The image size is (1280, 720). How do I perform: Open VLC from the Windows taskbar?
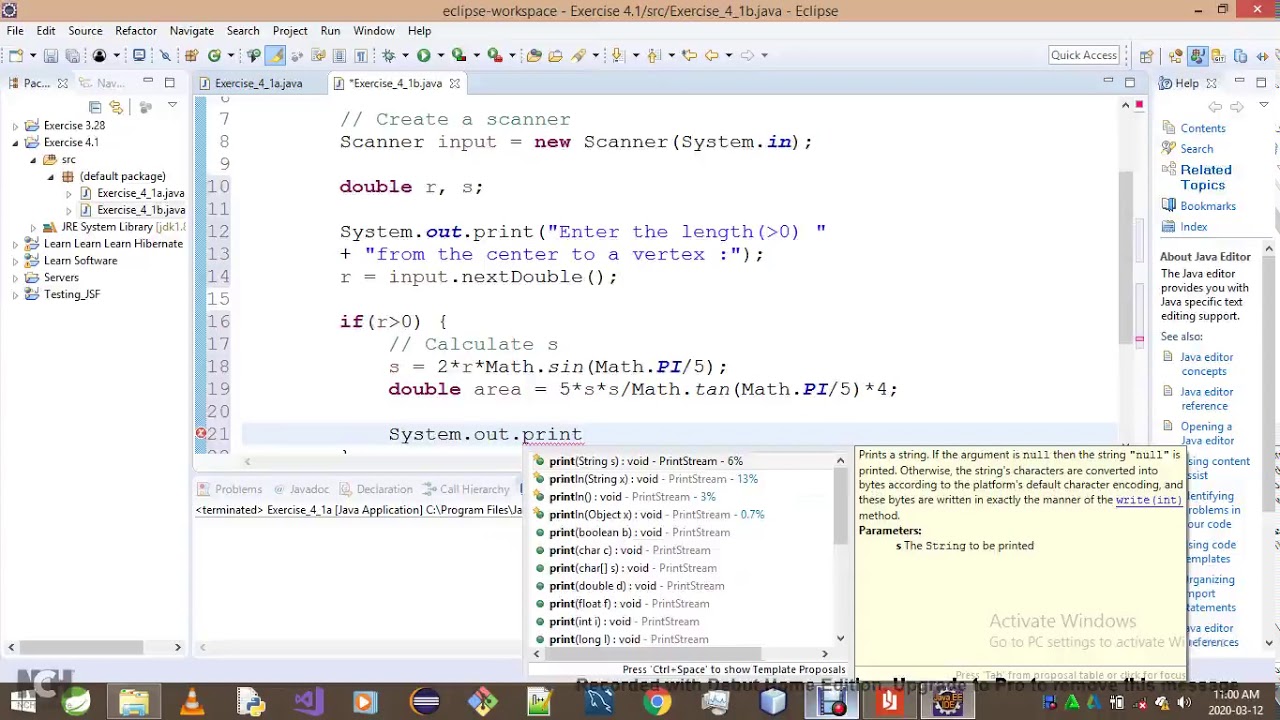coord(192,702)
